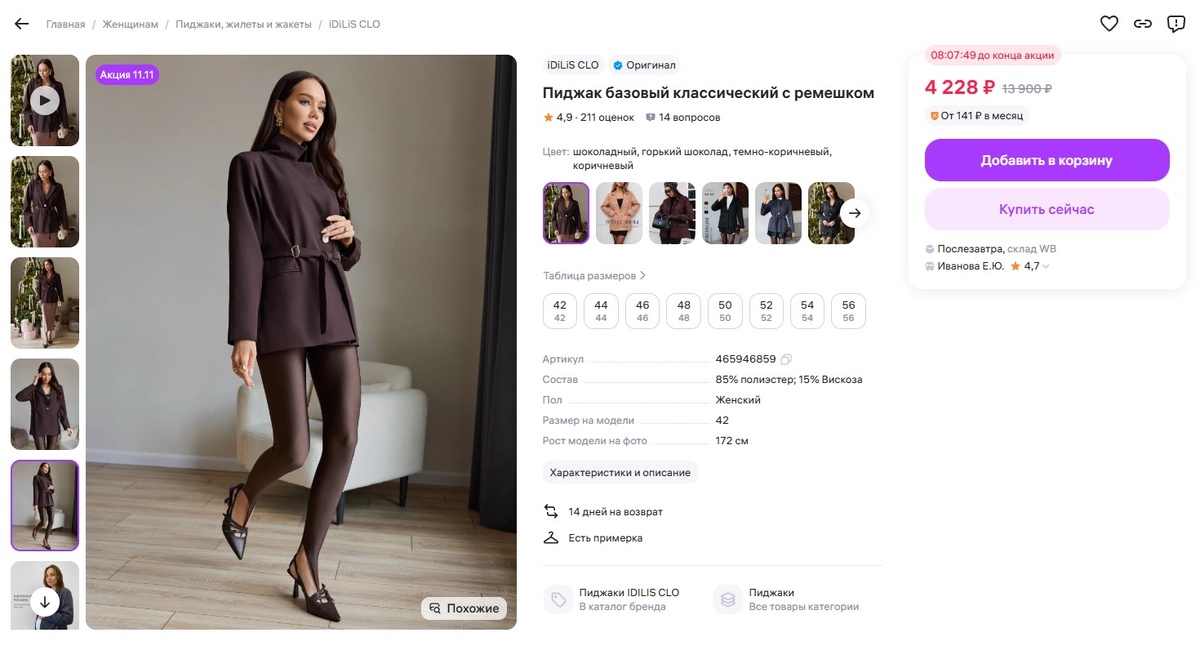Open the 14 вопросов questions link

coord(690,116)
